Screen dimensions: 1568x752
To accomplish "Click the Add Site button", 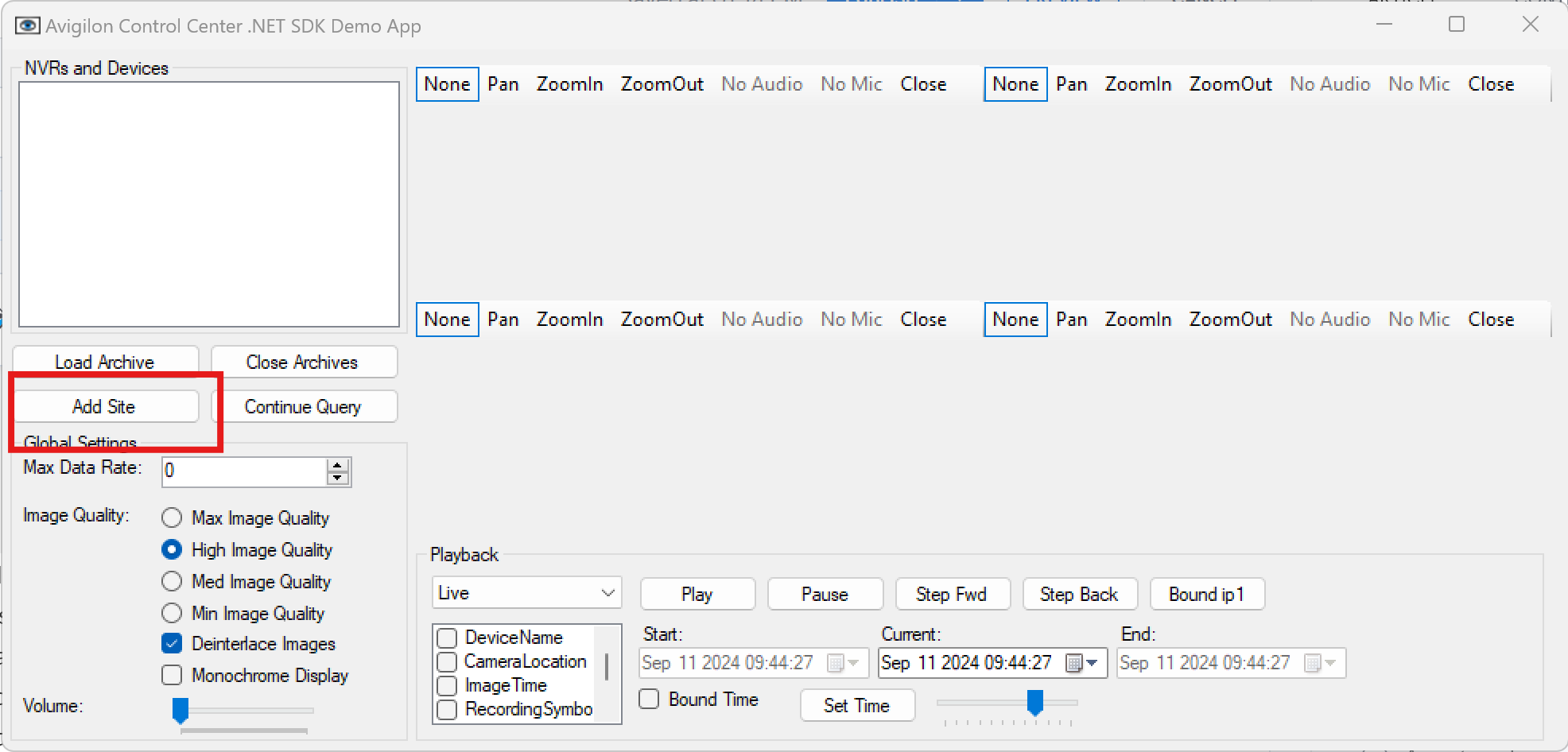I will pos(106,406).
